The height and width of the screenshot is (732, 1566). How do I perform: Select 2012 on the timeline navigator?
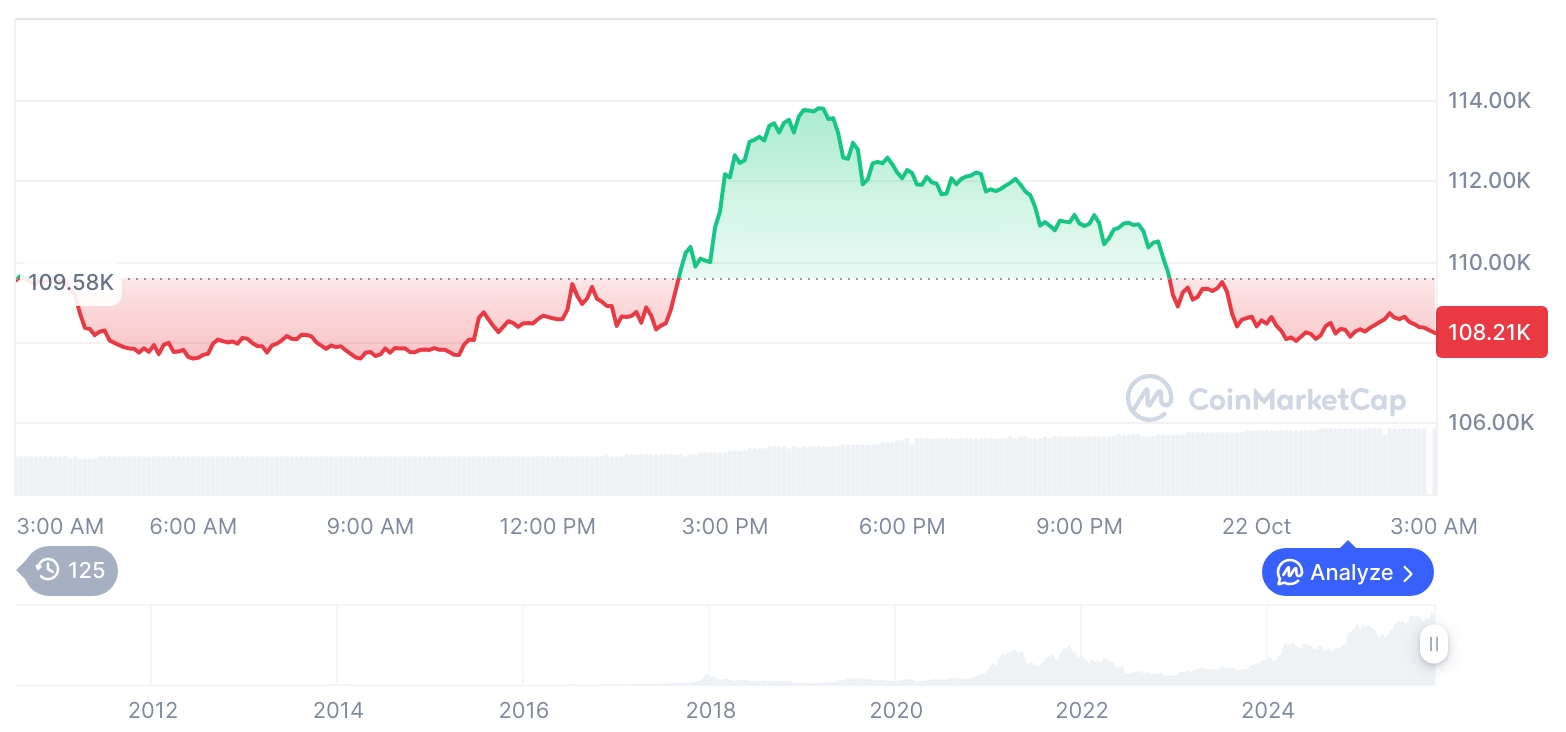(x=153, y=711)
